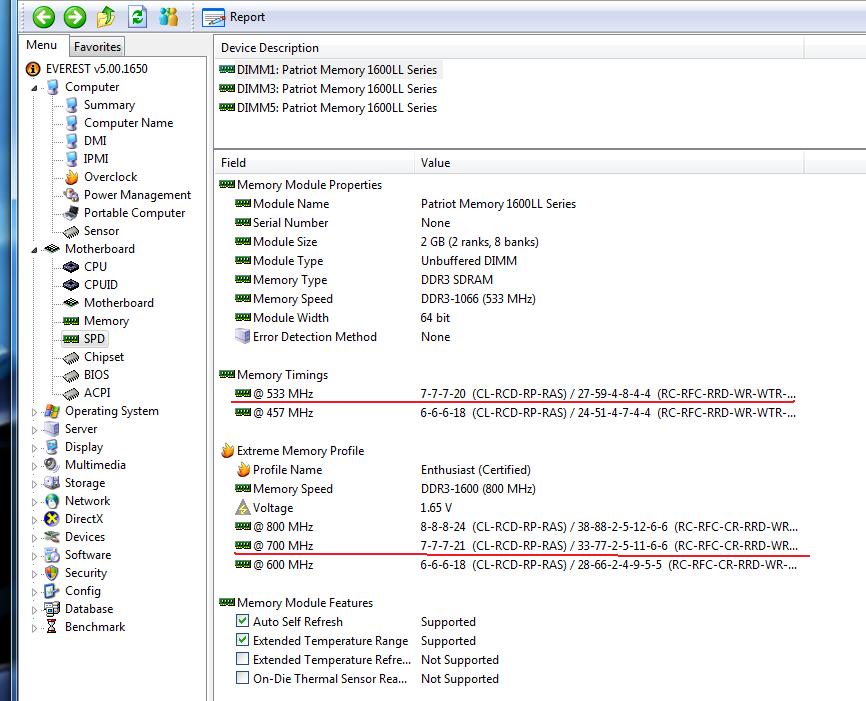
Task: Expand the Server branch
Action: coord(34,430)
